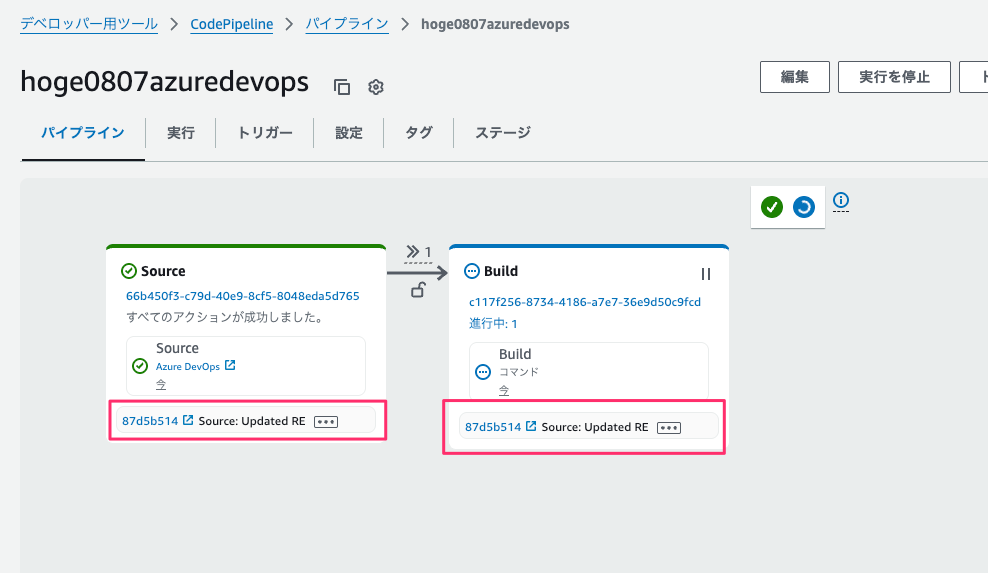Open CodePipeline breadcrumb link

(232, 24)
